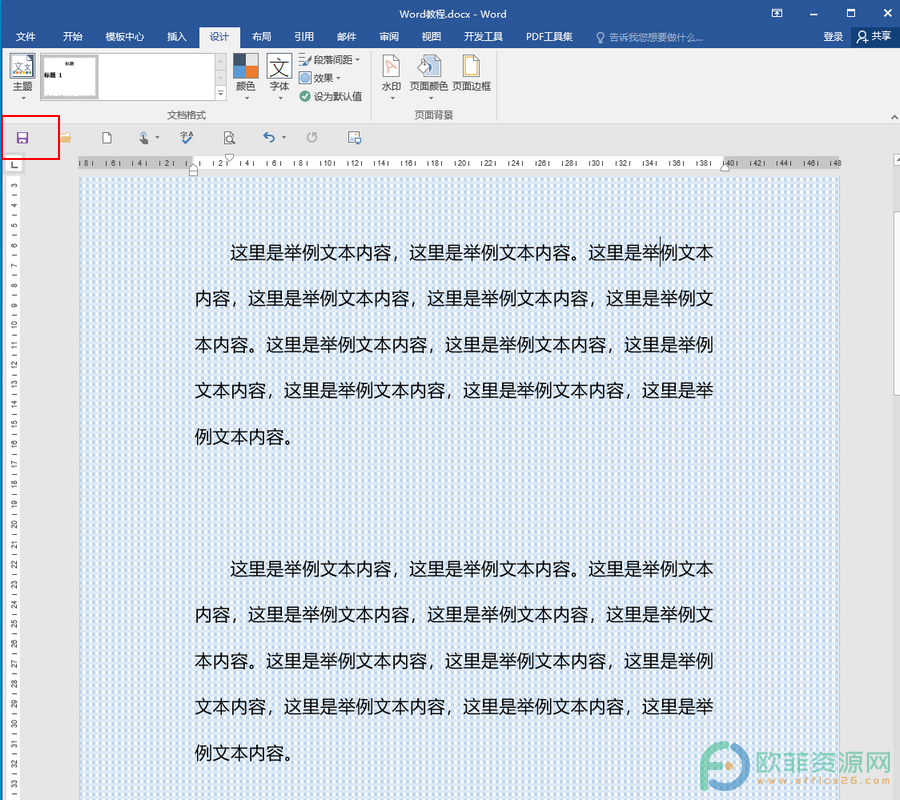900x800 pixels.
Task: Open the 颜色 (Colors) palette button
Action: pos(246,77)
